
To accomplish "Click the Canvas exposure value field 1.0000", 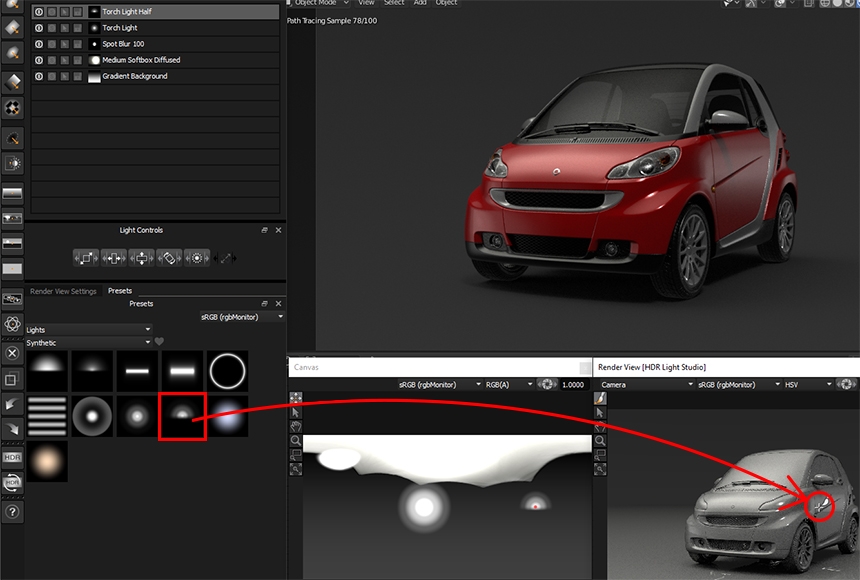I will (x=574, y=385).
